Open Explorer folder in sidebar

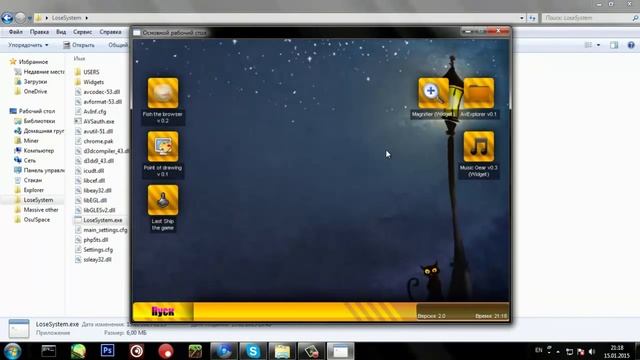pos(29,190)
